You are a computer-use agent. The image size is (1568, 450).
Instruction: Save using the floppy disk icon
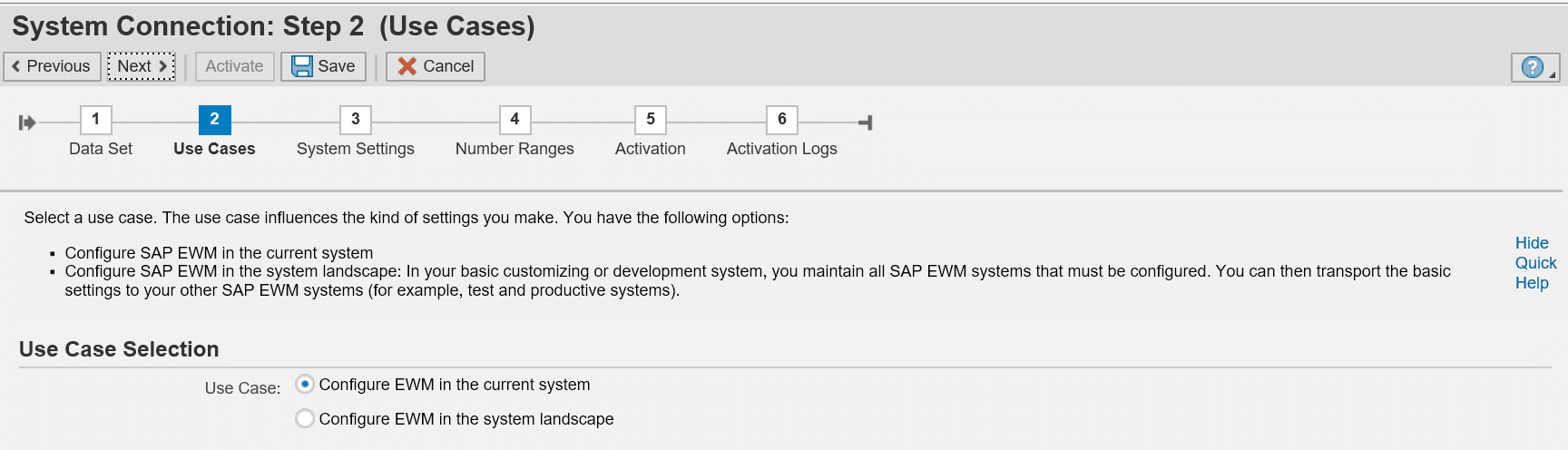[303, 66]
